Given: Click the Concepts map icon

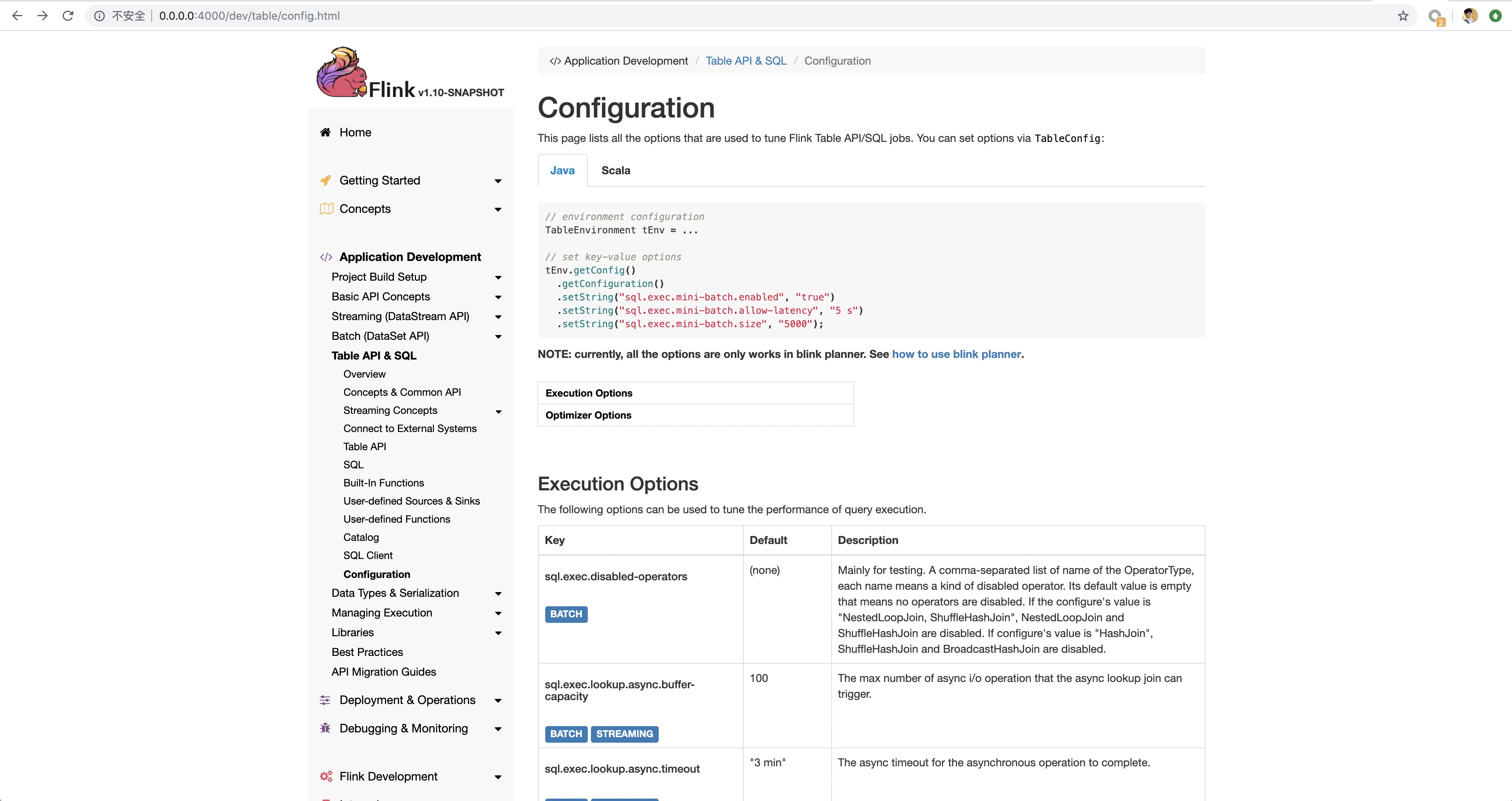Looking at the screenshot, I should click(326, 209).
